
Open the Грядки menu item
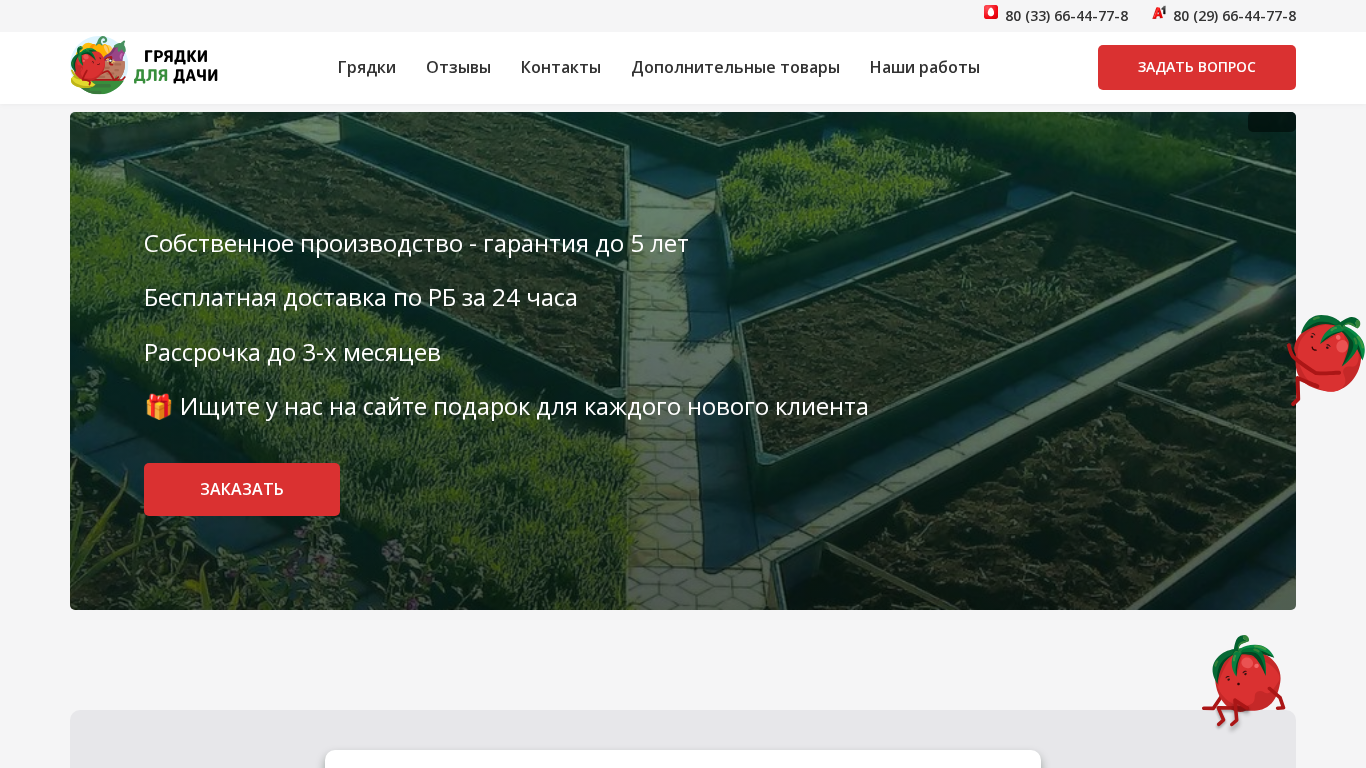point(367,67)
